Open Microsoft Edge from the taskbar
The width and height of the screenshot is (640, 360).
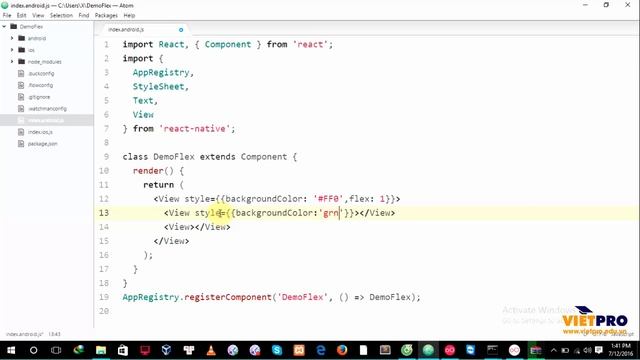321,350
